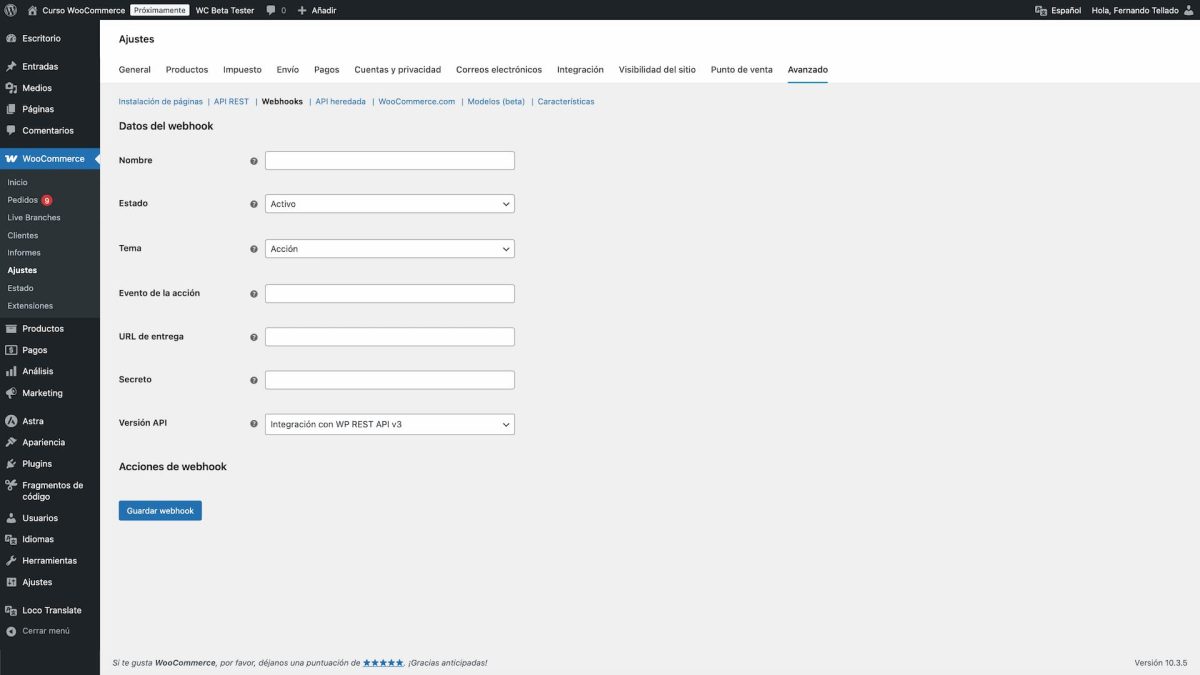This screenshot has width=1200, height=675.
Task: Open the Estado dropdown showing Activo
Action: coord(389,203)
